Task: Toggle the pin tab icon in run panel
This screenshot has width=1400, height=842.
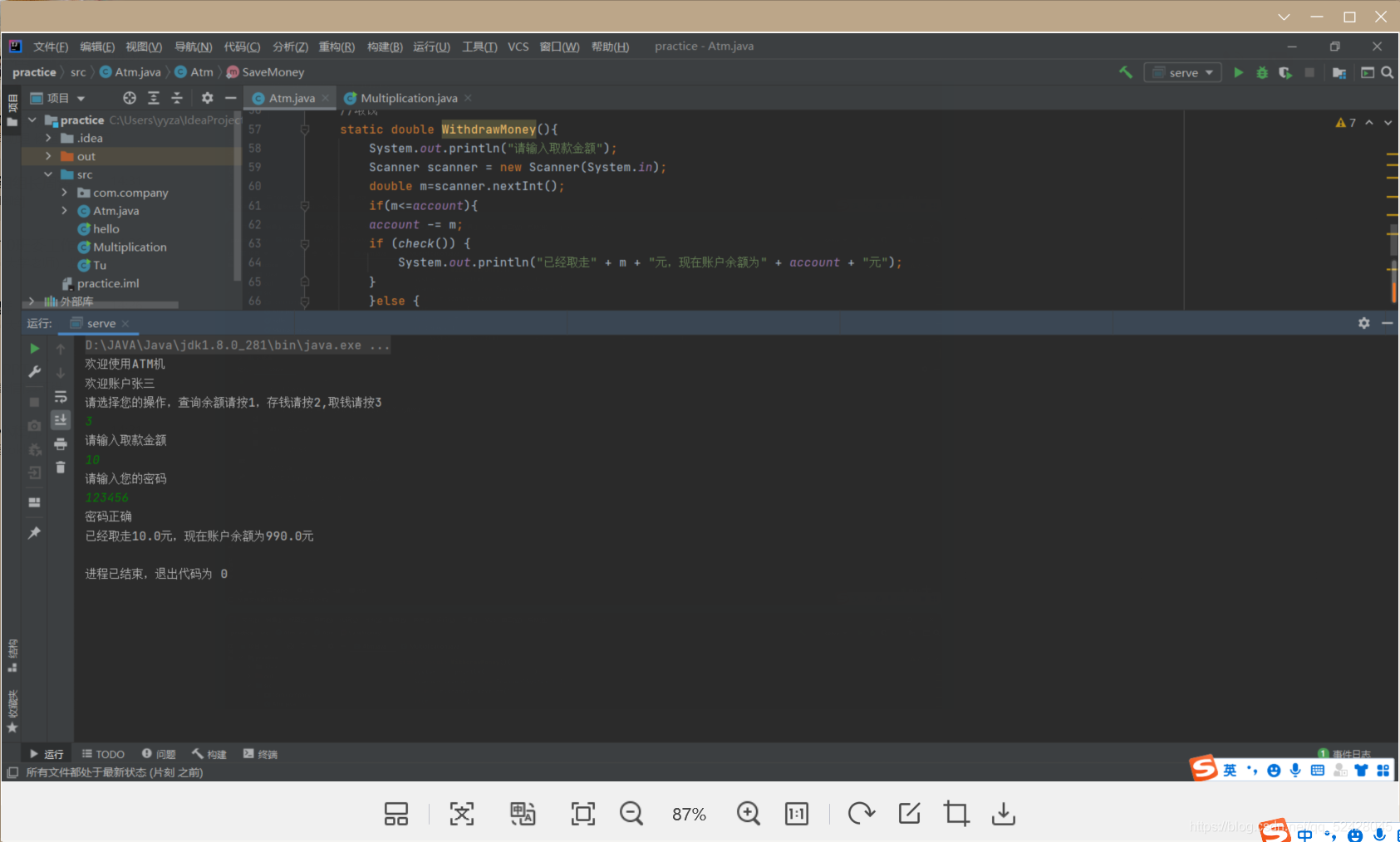Action: pyautogui.click(x=34, y=532)
